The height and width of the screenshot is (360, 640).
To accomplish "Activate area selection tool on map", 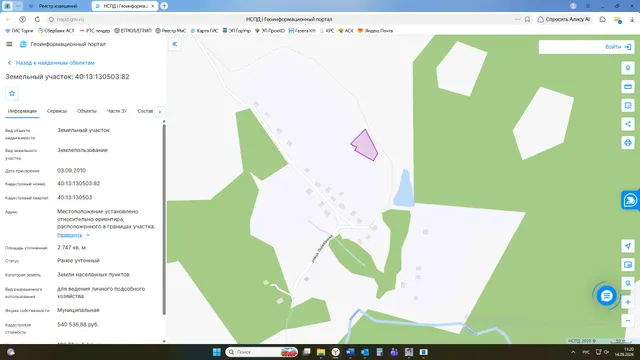I will [628, 105].
